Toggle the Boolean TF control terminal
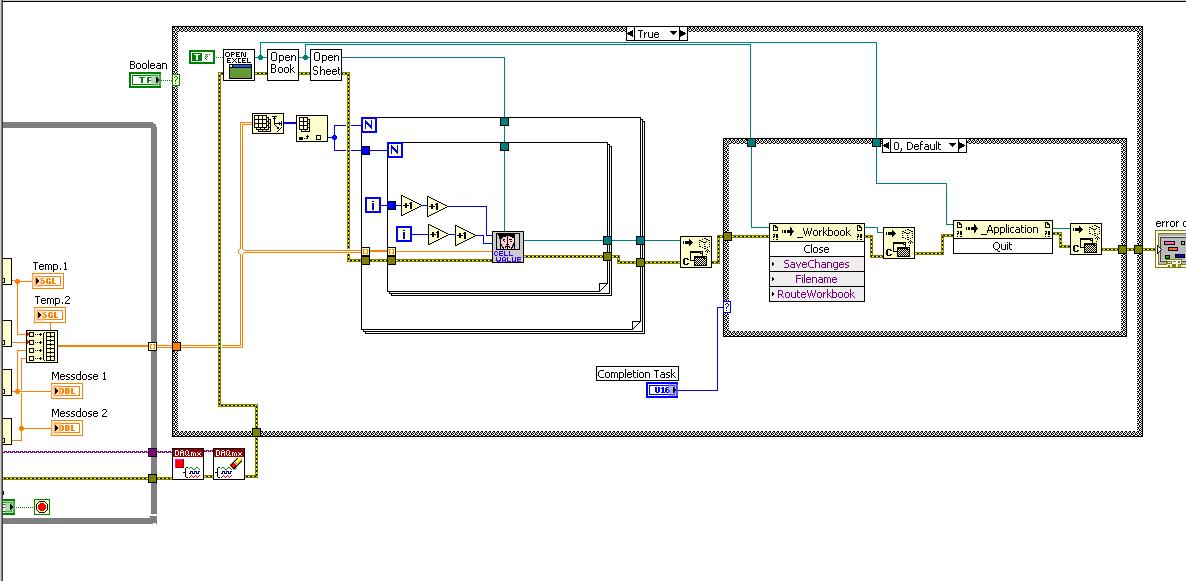Screen dimensions: 1186x581 (x=145, y=80)
